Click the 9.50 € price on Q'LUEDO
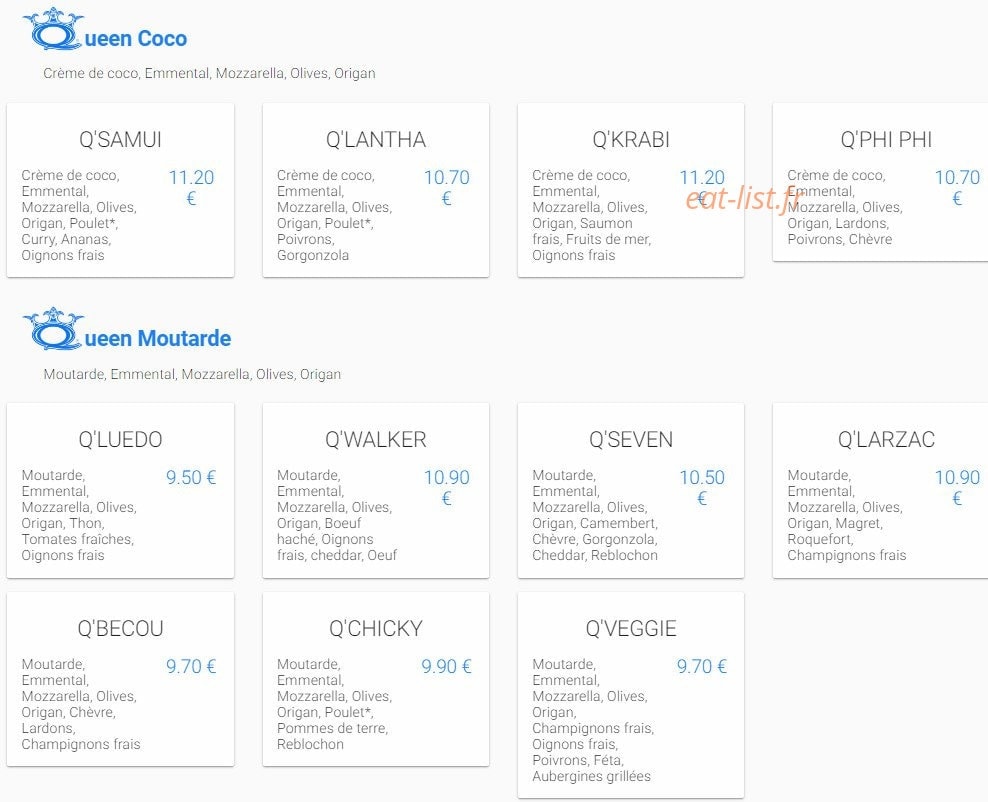 click(191, 478)
